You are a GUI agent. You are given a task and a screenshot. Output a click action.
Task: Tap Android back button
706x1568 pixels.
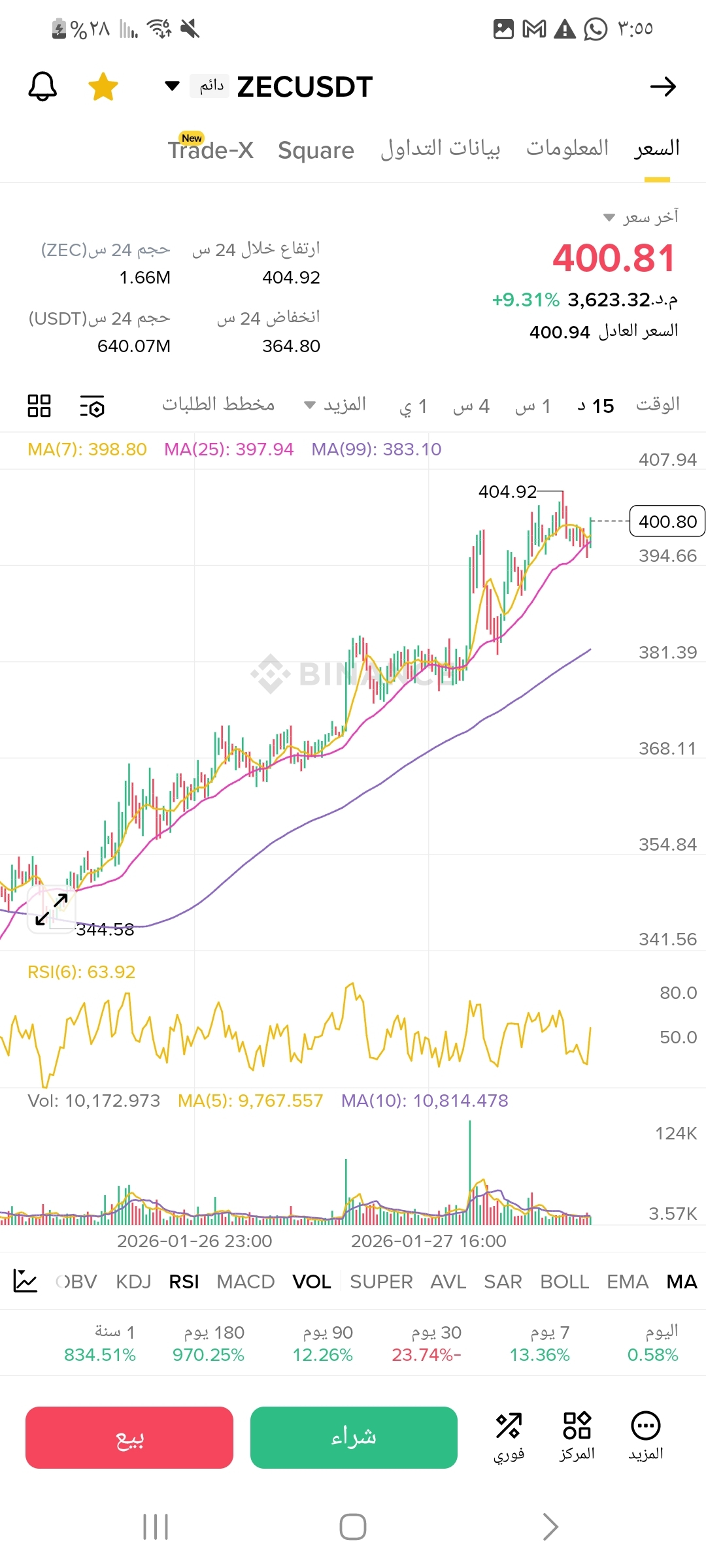click(550, 1527)
